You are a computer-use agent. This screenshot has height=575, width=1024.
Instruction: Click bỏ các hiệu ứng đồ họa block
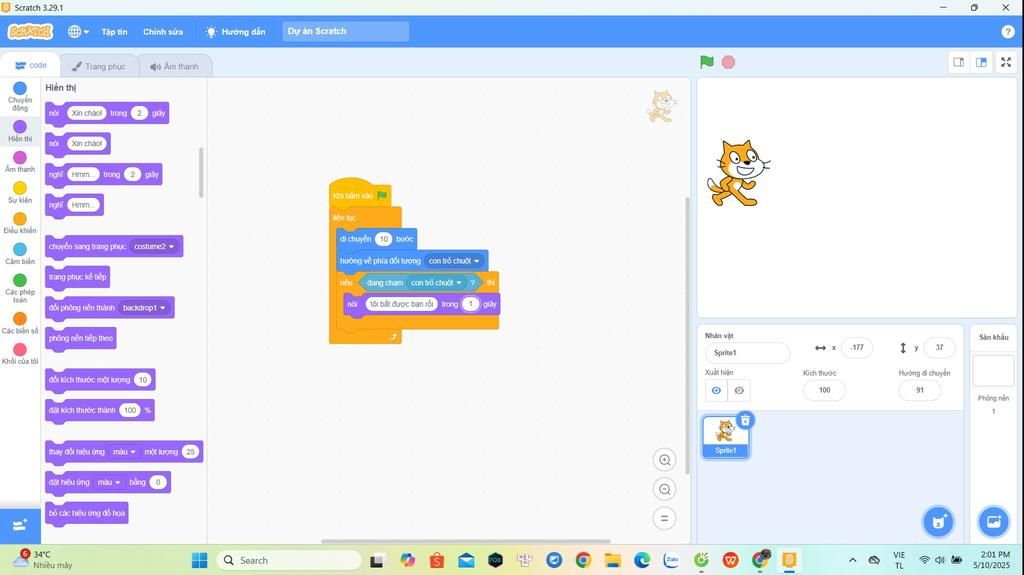pos(86,513)
